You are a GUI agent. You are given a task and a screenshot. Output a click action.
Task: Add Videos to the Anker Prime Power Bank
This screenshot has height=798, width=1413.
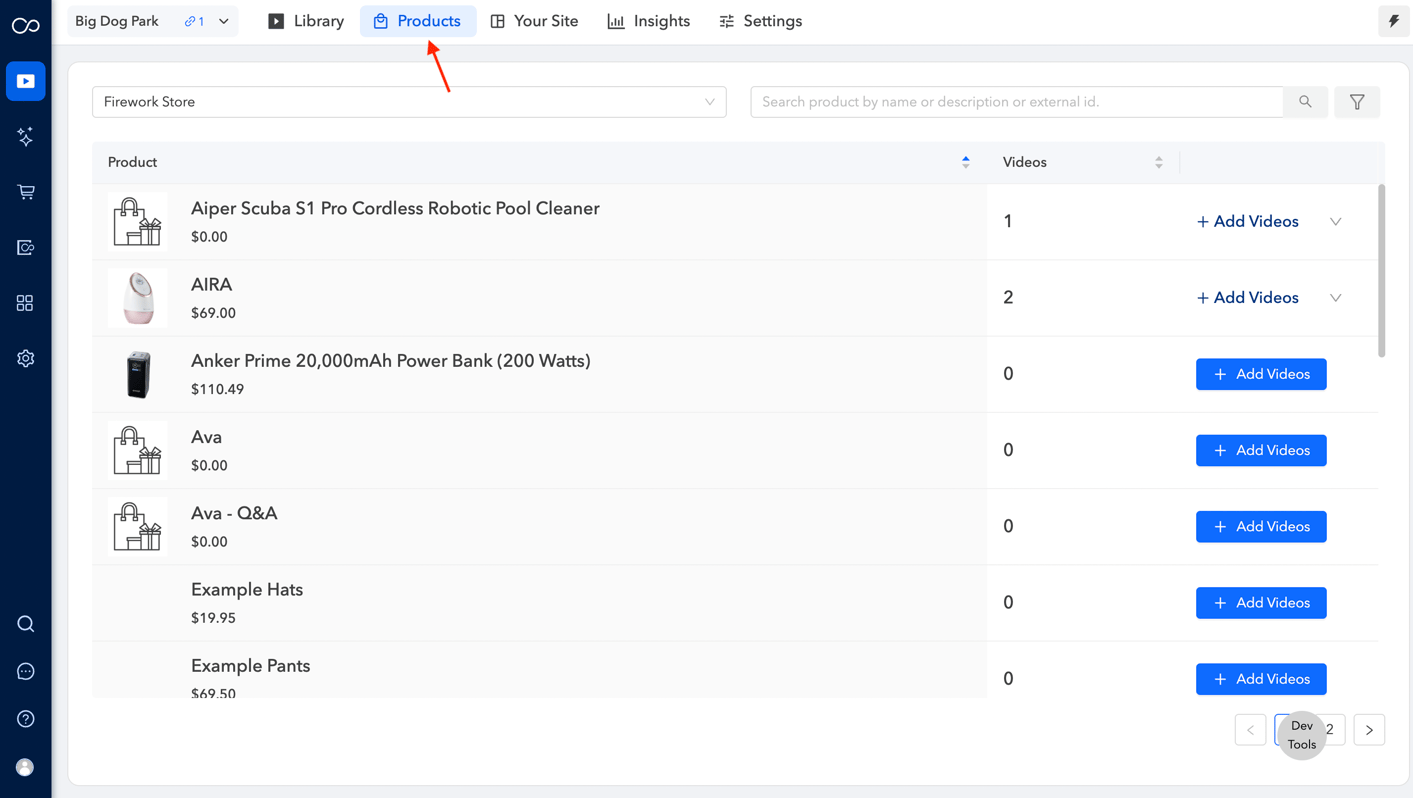1261,373
